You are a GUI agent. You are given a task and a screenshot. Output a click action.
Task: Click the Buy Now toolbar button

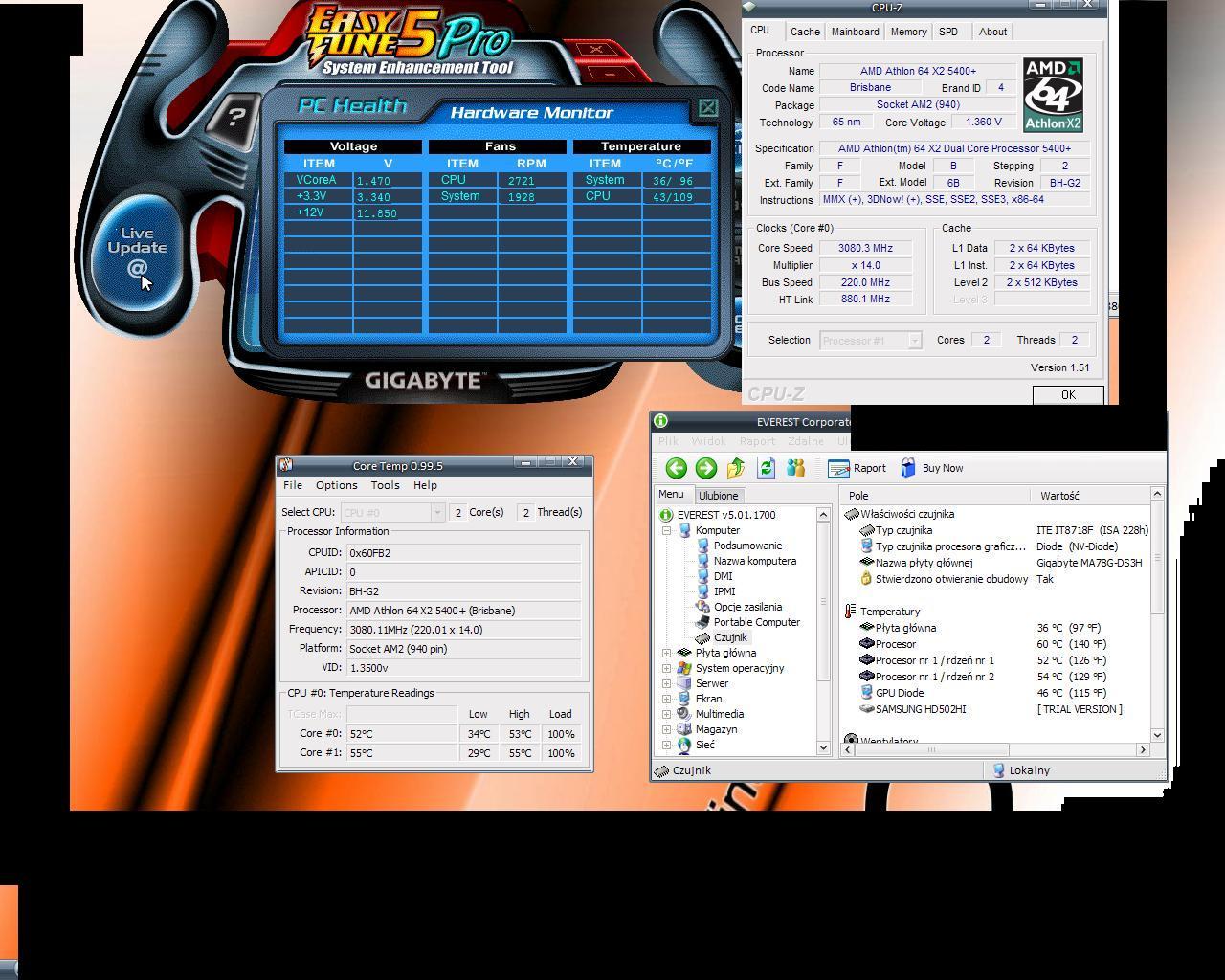931,468
